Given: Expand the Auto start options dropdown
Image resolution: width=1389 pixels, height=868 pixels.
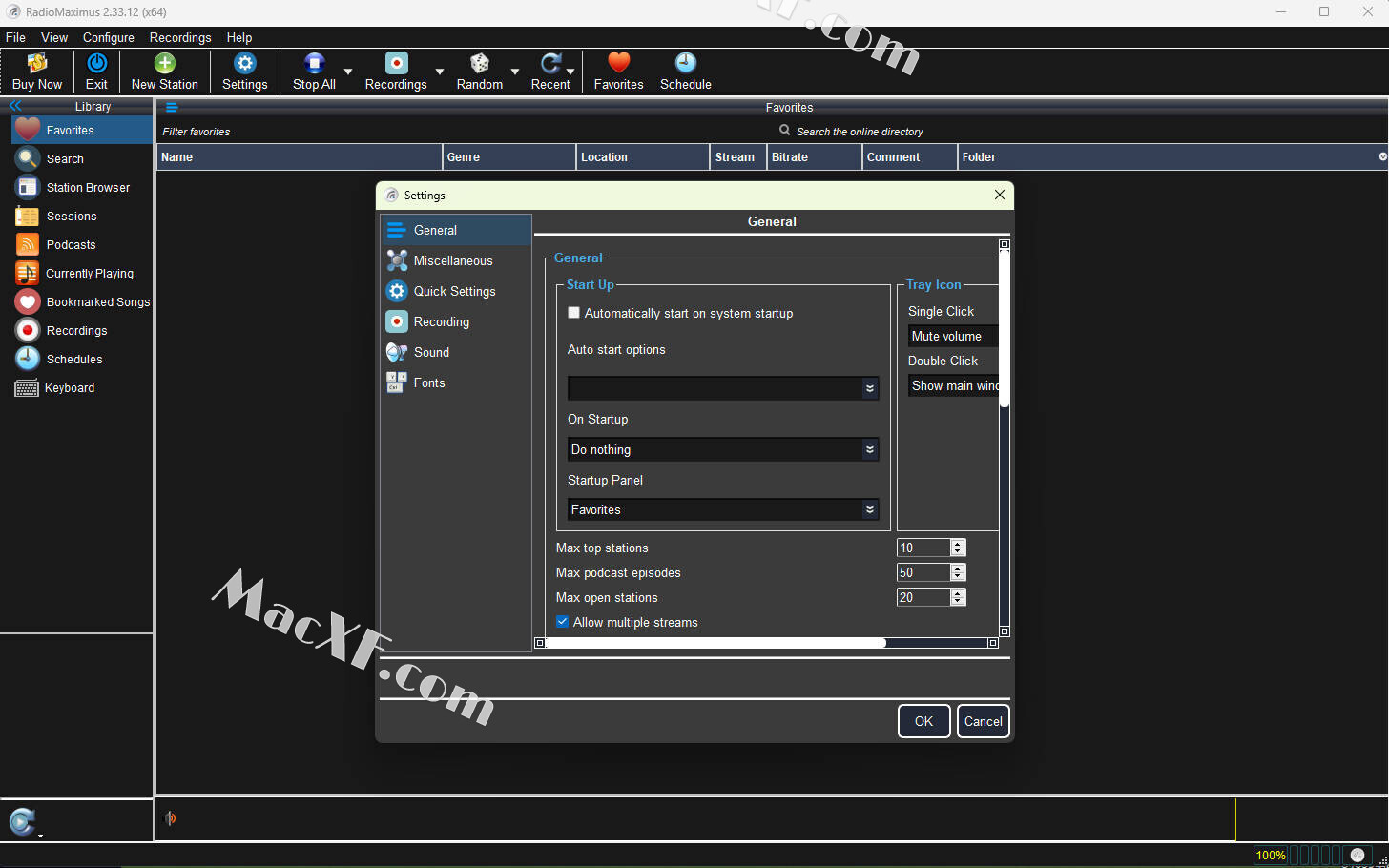Looking at the screenshot, I should 869,388.
